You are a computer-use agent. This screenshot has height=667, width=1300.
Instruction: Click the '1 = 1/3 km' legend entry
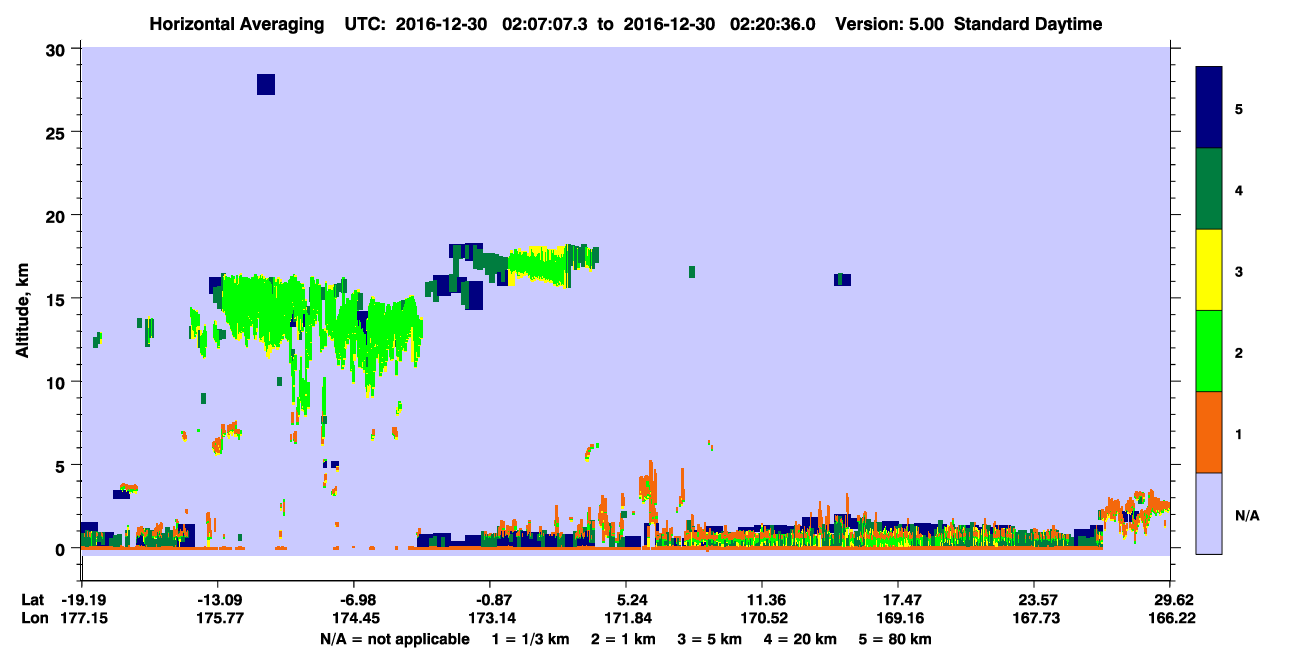coord(529,639)
